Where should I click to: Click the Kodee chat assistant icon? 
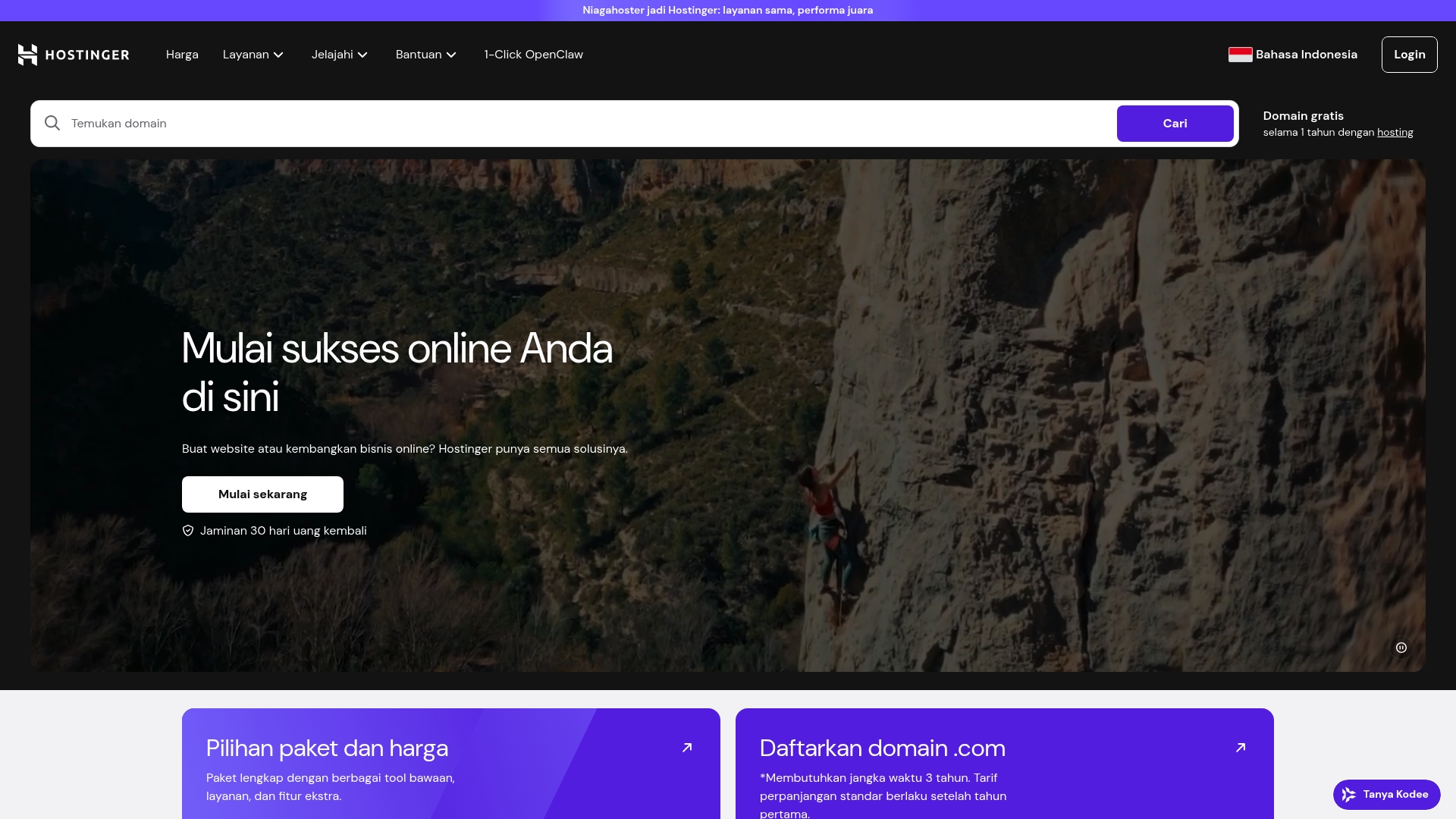click(x=1348, y=795)
